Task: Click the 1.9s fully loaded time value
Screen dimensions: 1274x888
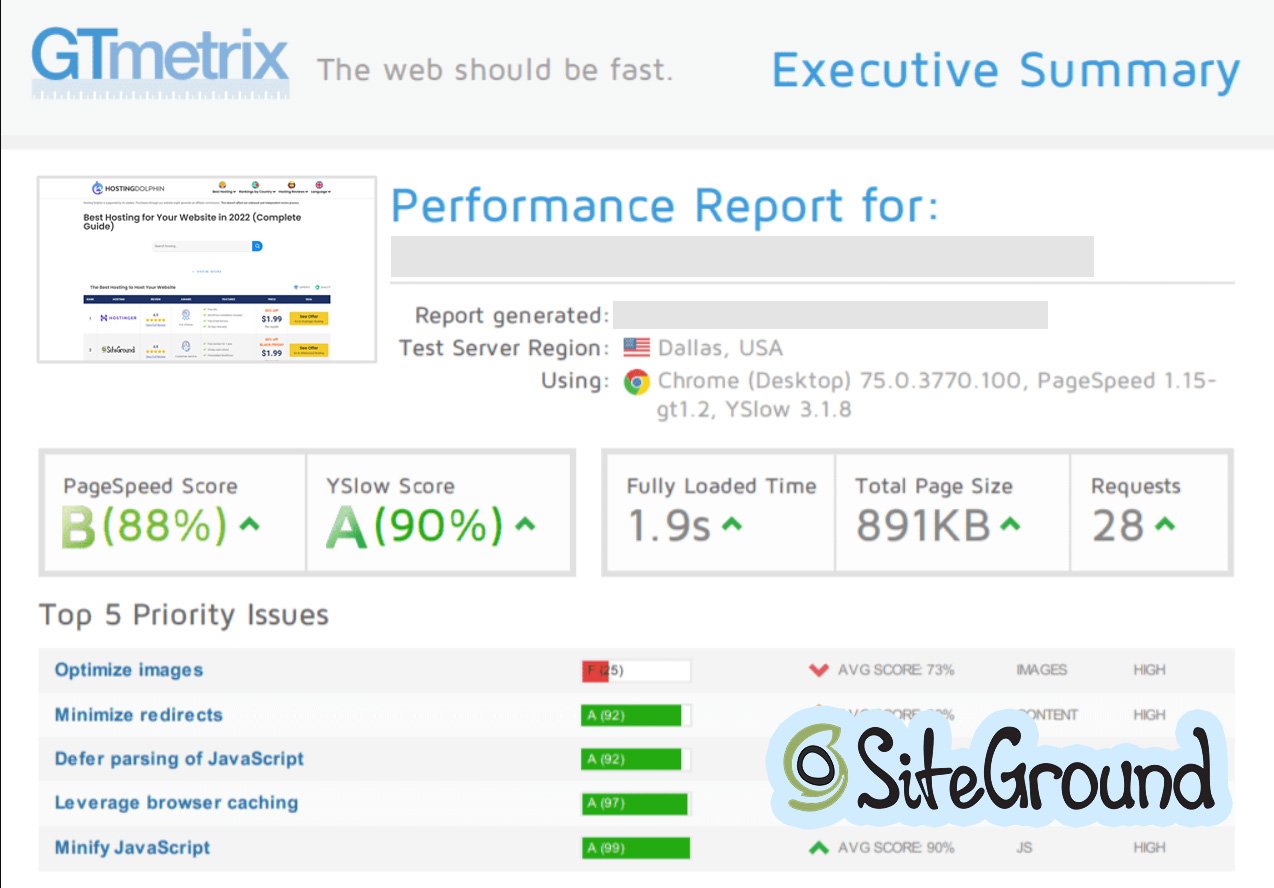Action: [669, 526]
